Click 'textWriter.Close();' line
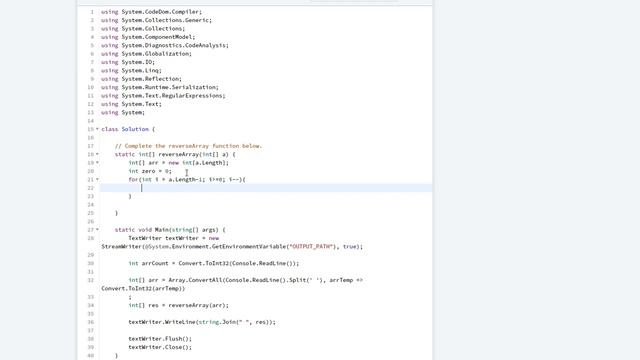The image size is (640, 360). [x=160, y=347]
